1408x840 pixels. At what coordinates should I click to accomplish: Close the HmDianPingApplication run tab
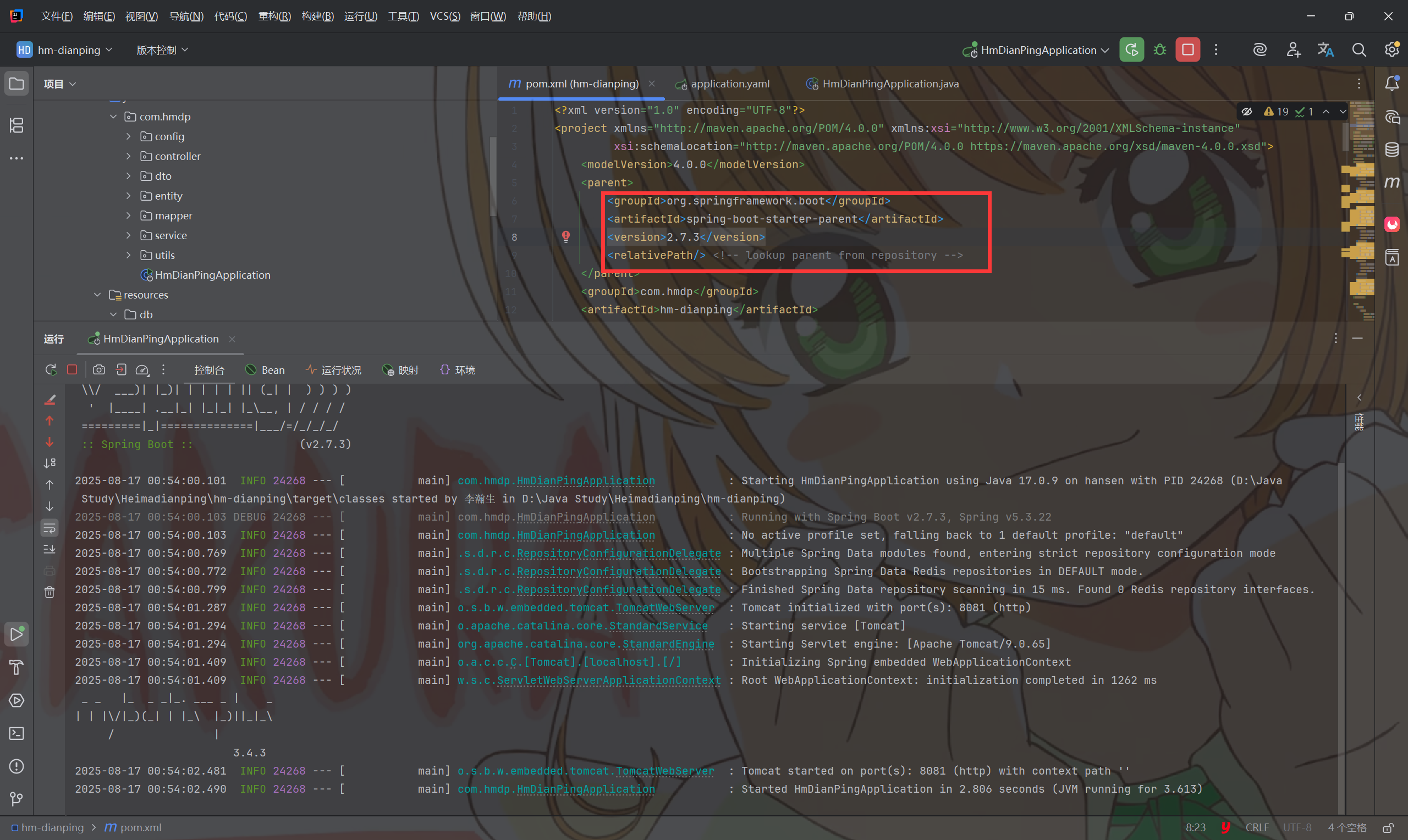[x=232, y=339]
